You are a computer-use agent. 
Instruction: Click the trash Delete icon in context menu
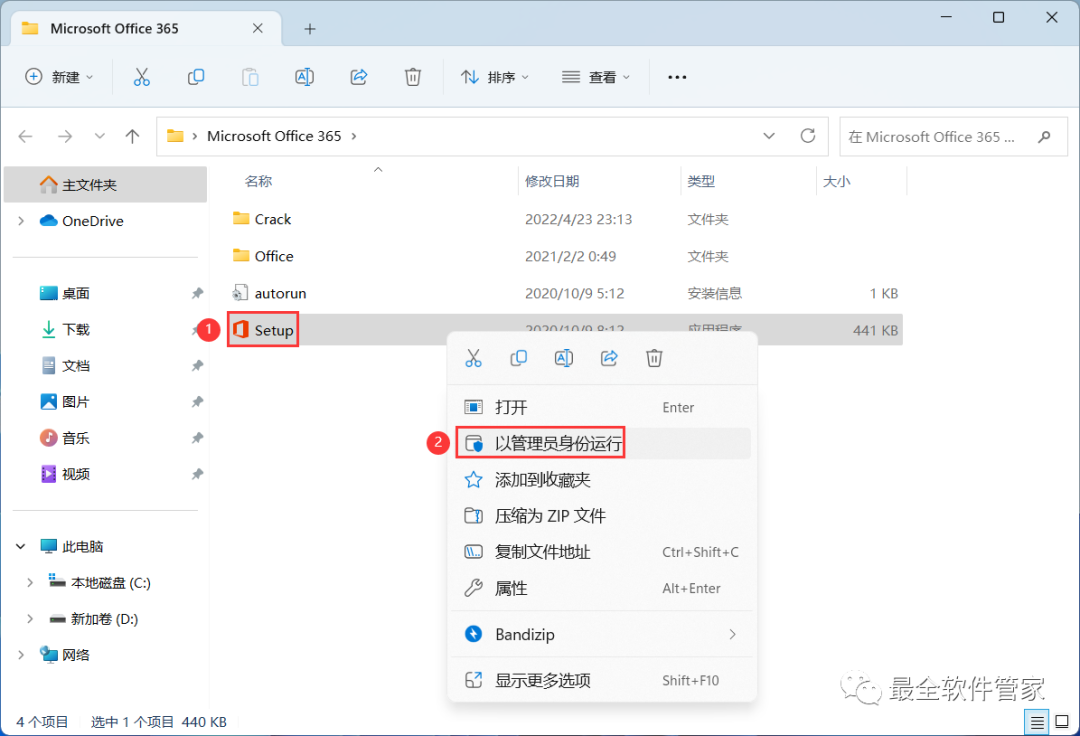654,358
